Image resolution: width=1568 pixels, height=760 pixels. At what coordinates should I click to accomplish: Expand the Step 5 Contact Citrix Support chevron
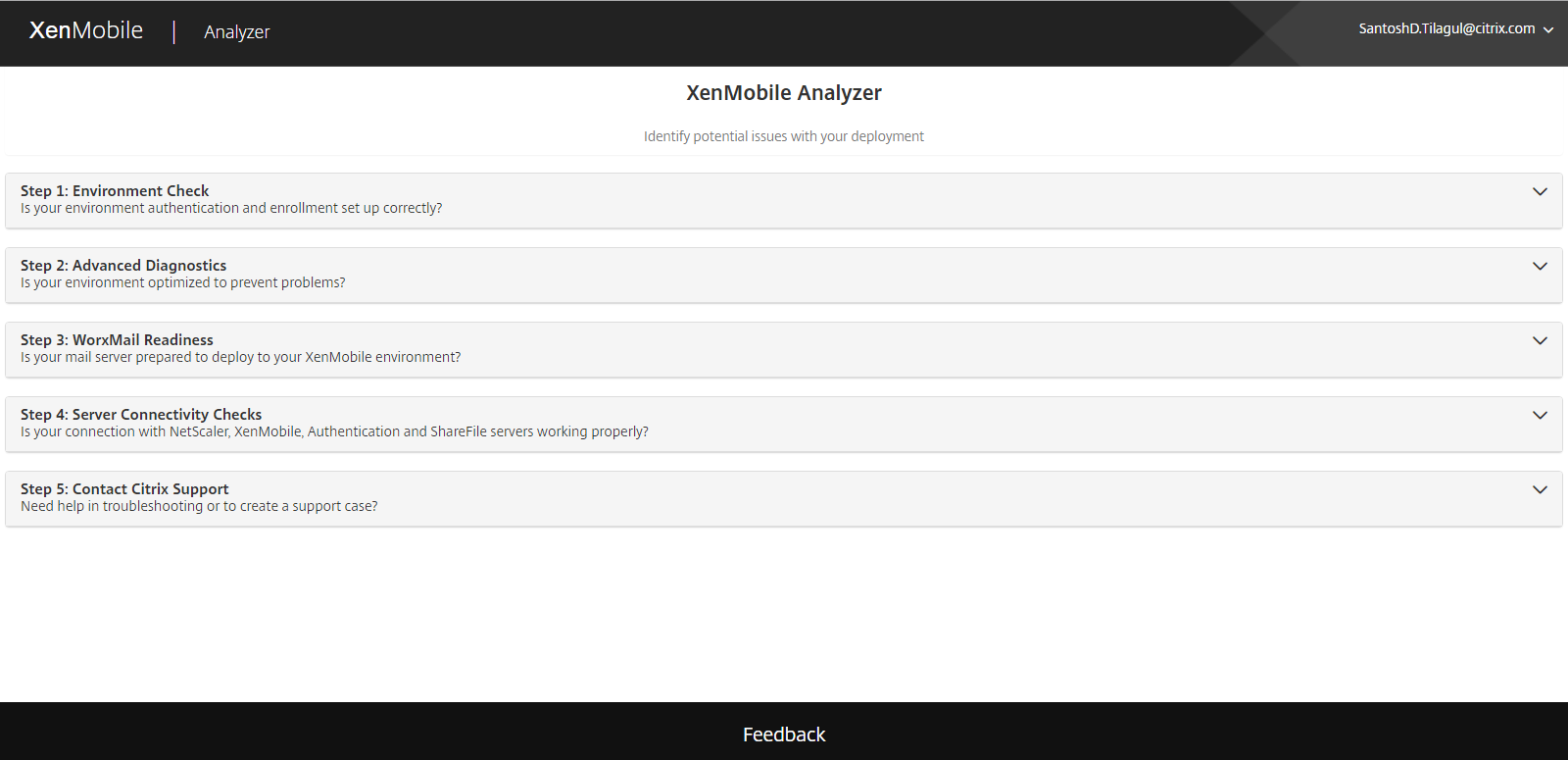coord(1540,490)
